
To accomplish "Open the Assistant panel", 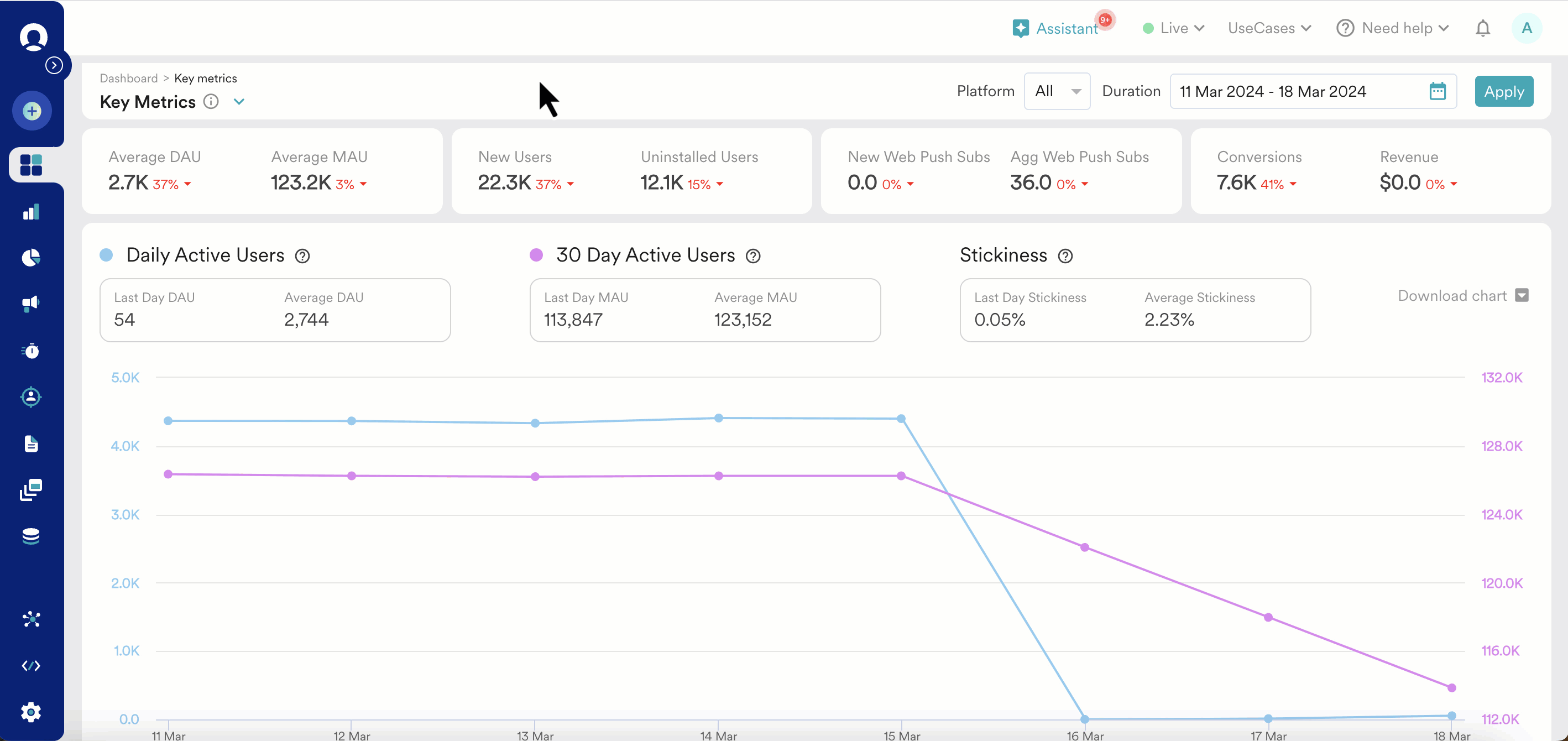I will click(x=1062, y=28).
